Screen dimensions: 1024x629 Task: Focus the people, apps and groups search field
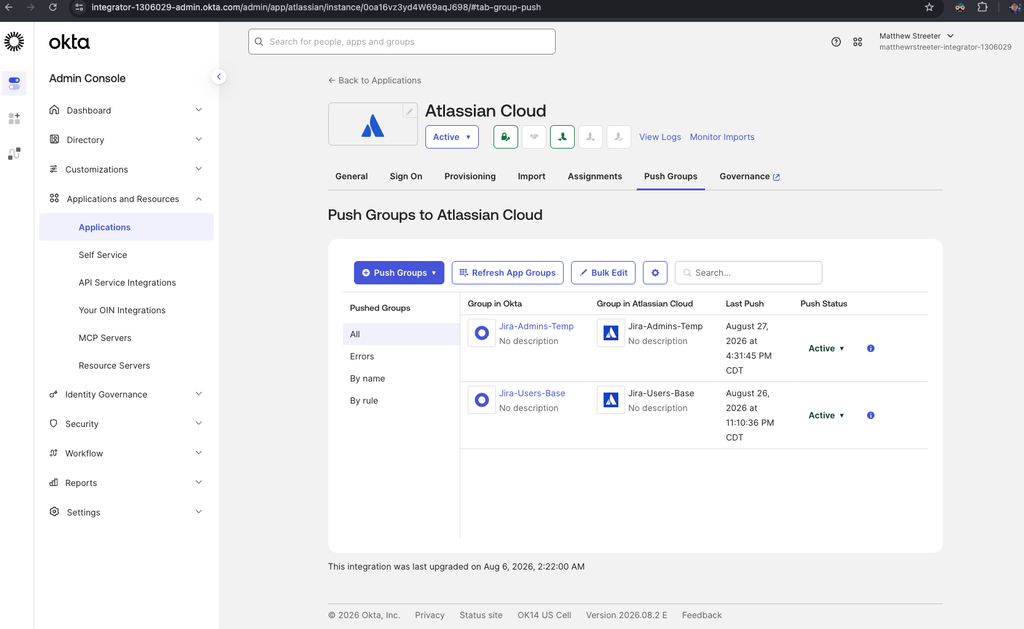pos(402,42)
